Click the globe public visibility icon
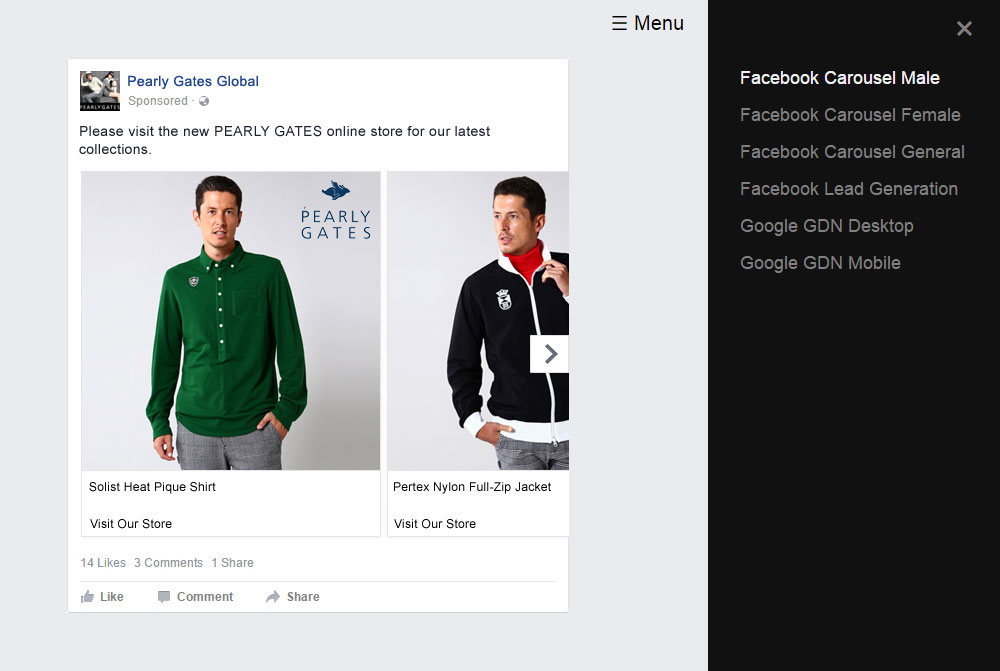The height and width of the screenshot is (671, 1000). (204, 101)
